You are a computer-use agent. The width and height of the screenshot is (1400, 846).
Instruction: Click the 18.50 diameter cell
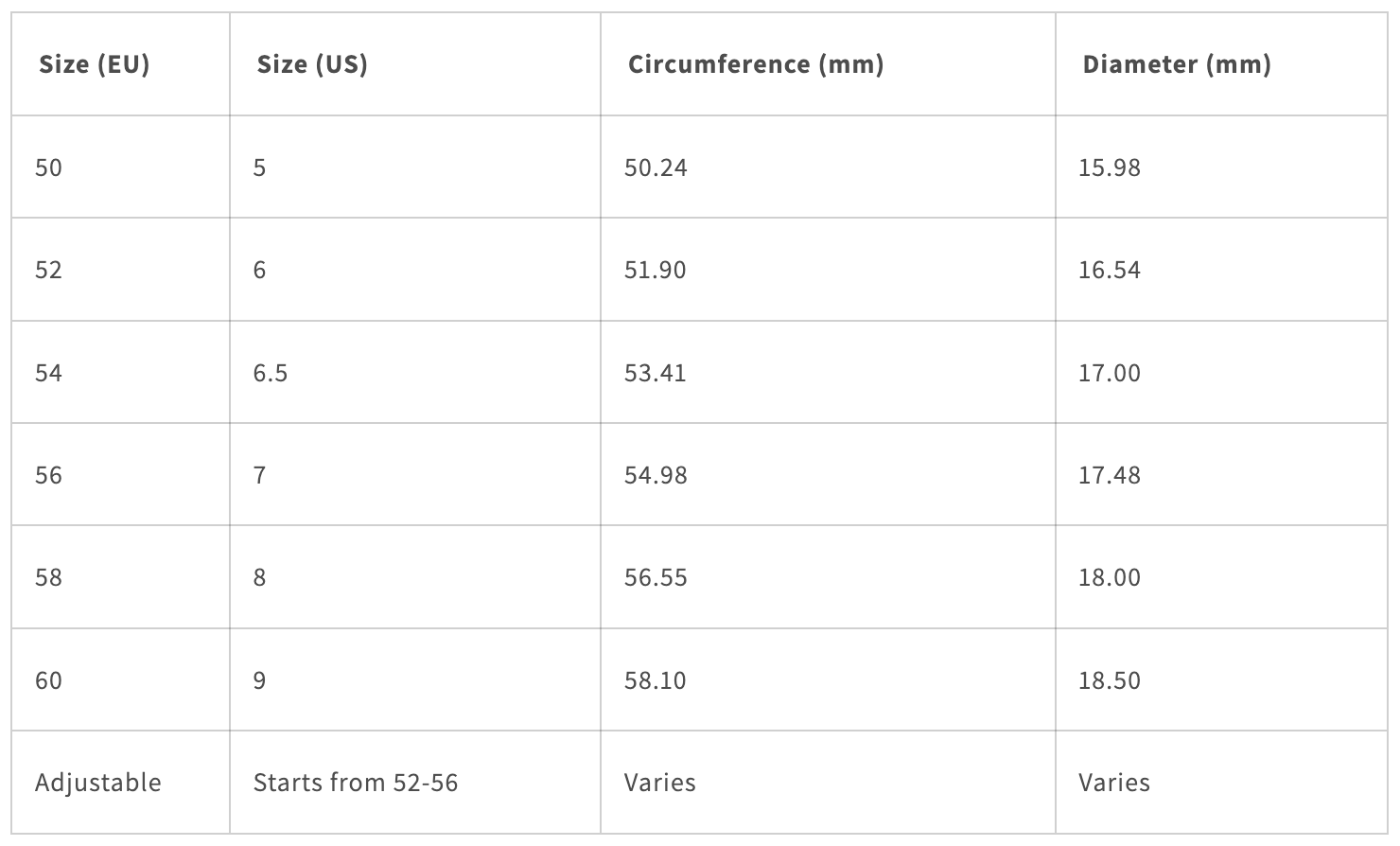1109,680
